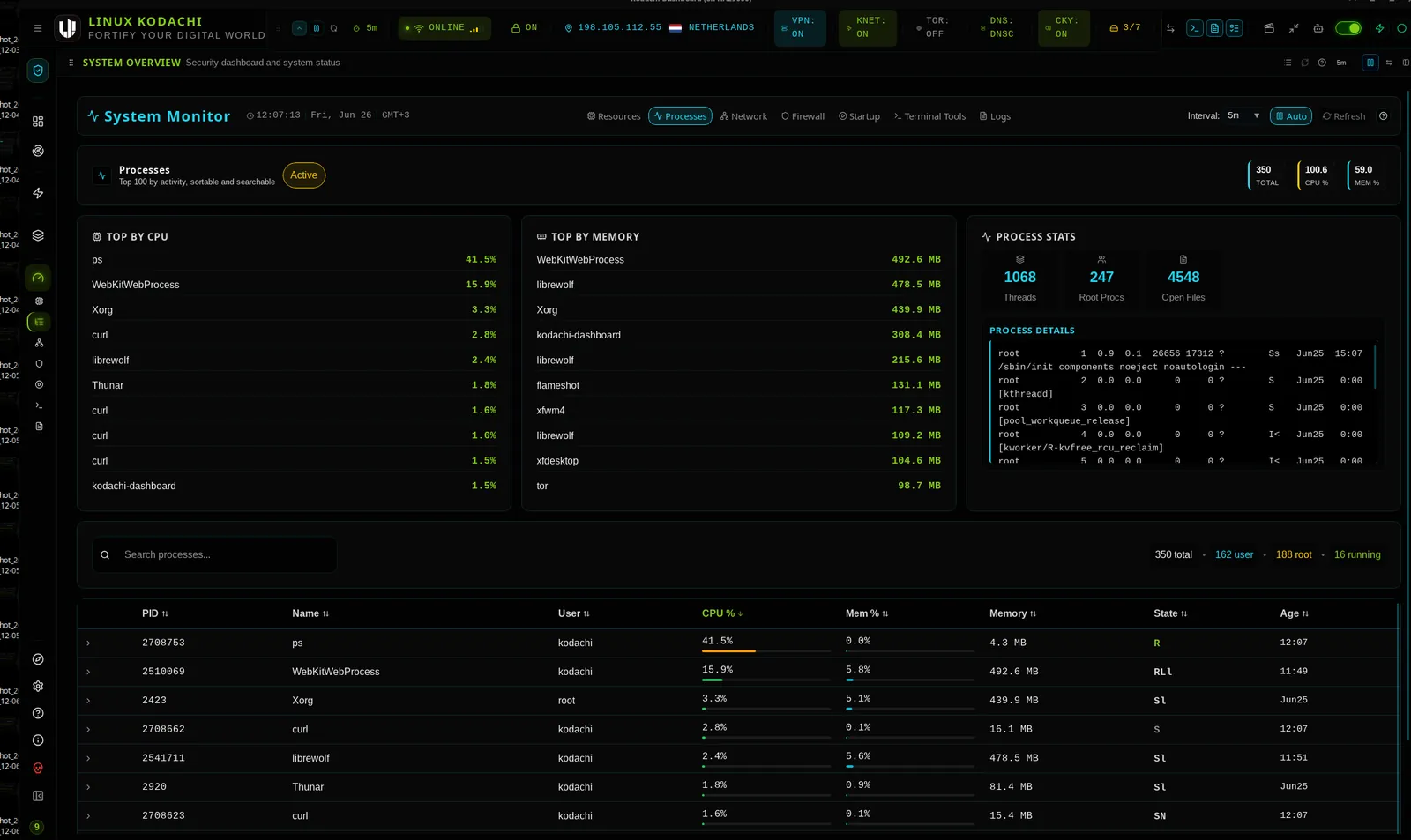Open the network nodes sub-icon in sidebar
The width and height of the screenshot is (1411, 840).
pyautogui.click(x=39, y=343)
